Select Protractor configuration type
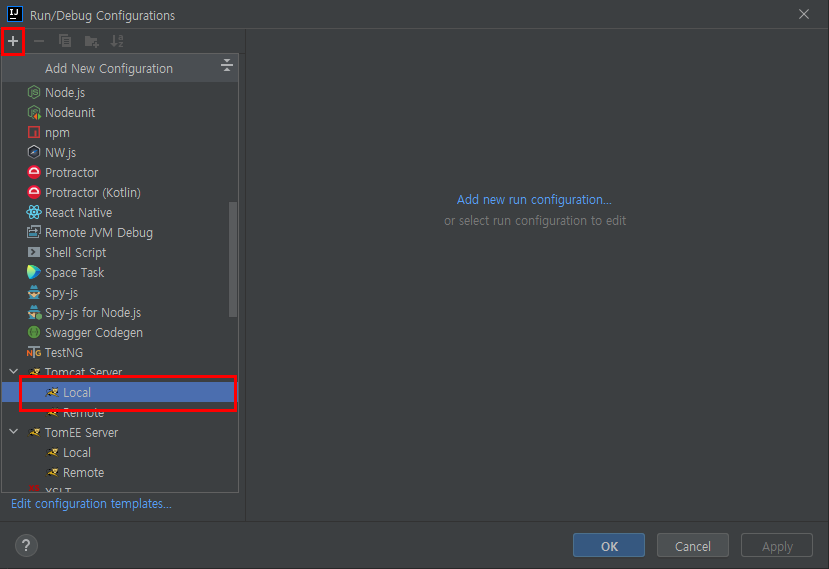This screenshot has height=569, width=829. [x=119, y=172]
